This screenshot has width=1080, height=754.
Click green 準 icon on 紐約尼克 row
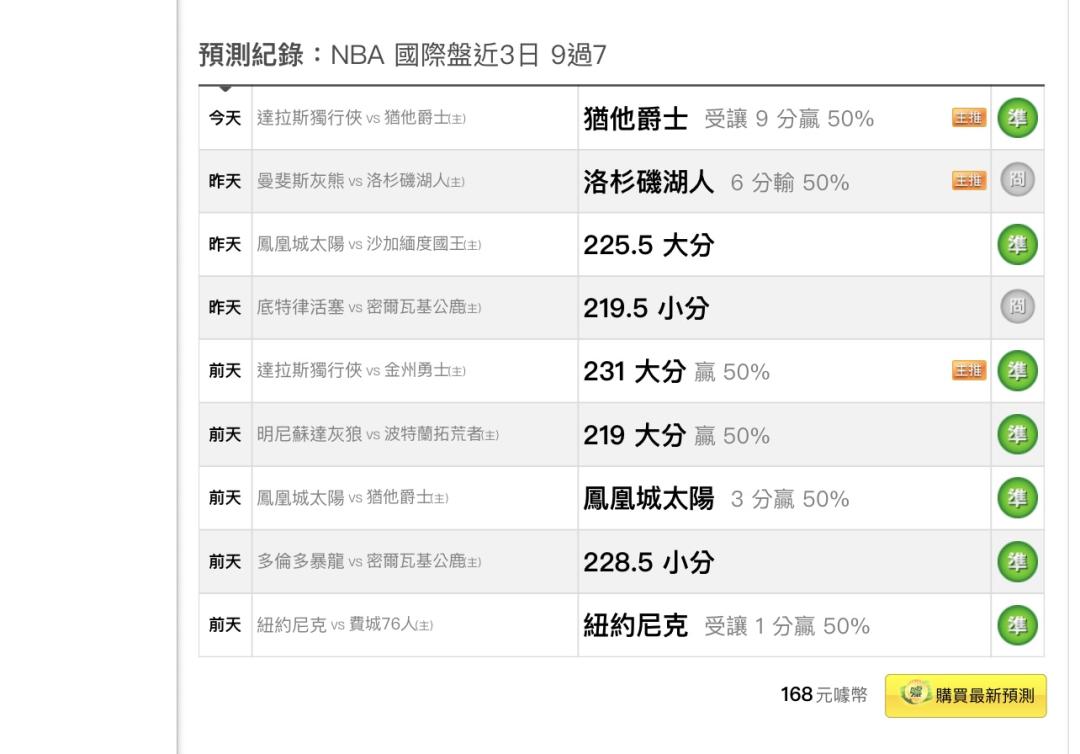pos(1017,625)
